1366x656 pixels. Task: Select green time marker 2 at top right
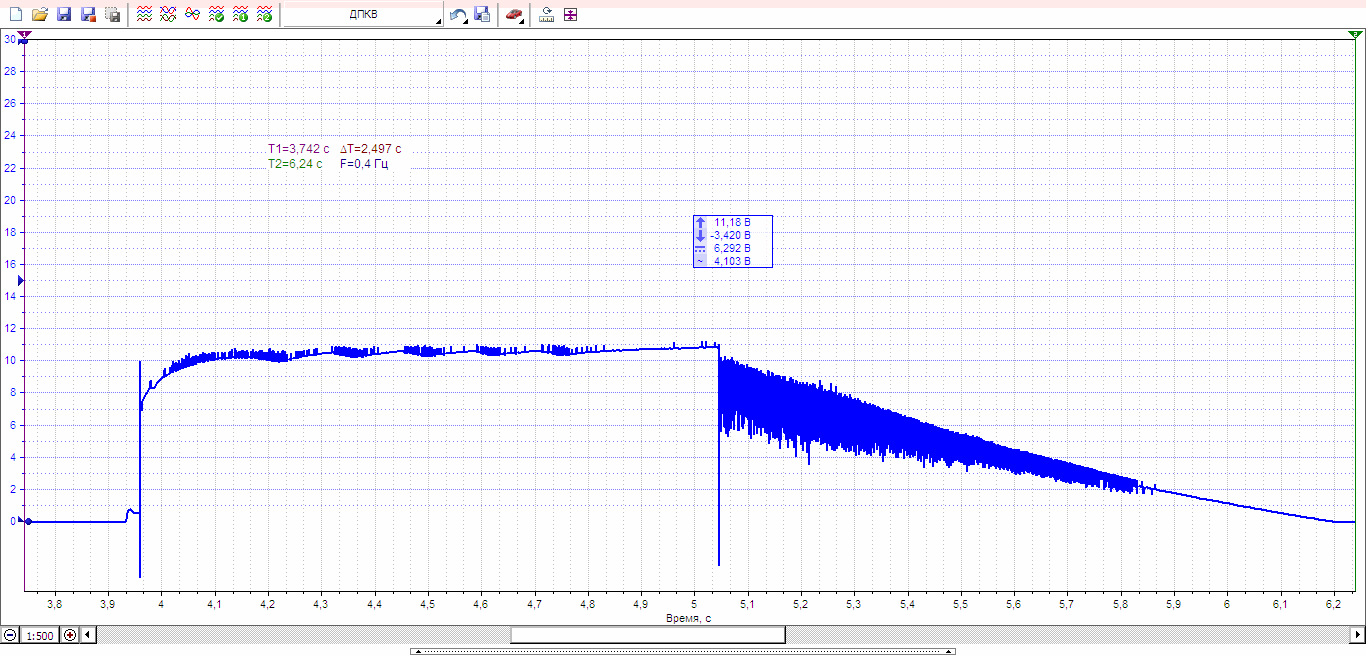click(x=1356, y=35)
